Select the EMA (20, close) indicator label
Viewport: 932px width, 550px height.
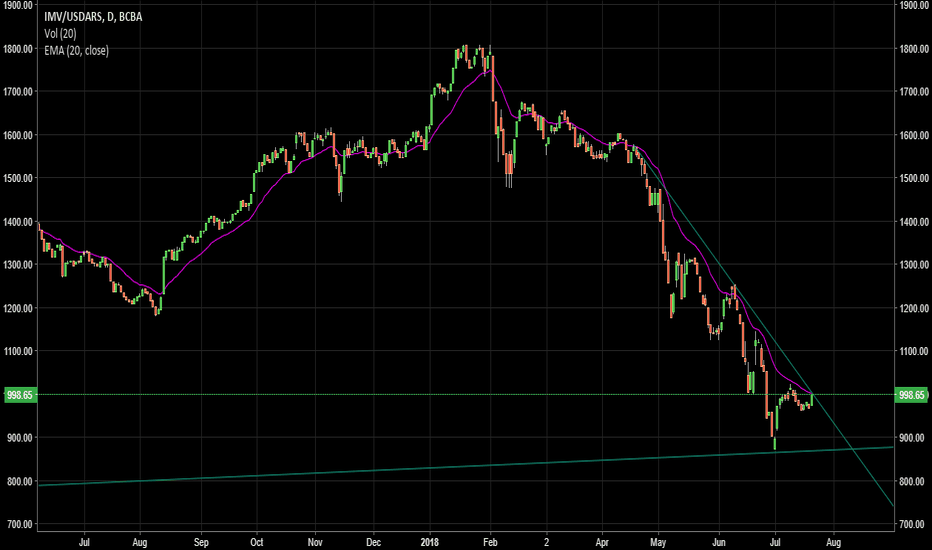tap(77, 51)
